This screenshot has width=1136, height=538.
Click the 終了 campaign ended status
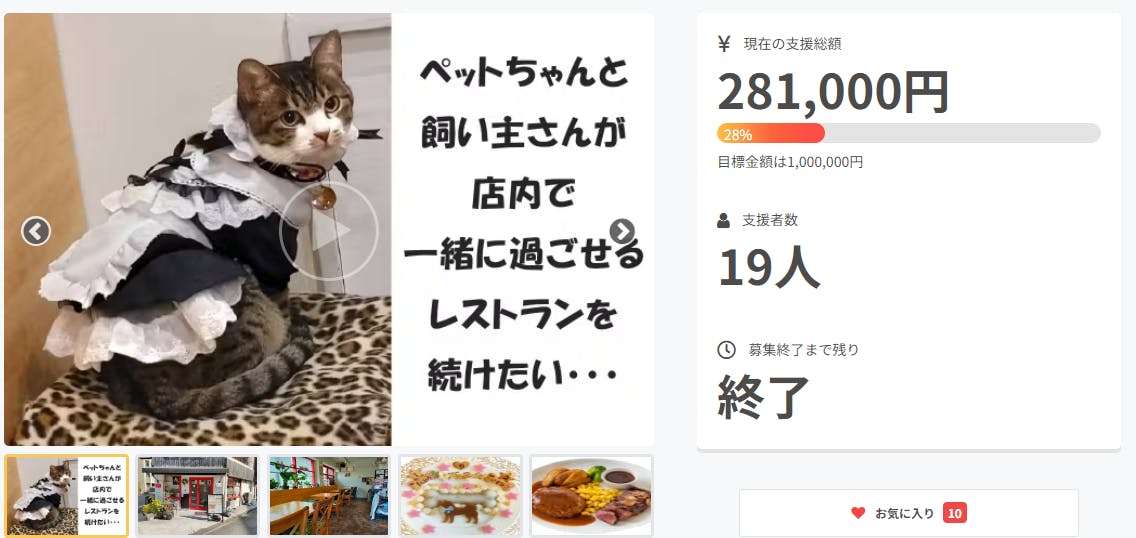[763, 397]
